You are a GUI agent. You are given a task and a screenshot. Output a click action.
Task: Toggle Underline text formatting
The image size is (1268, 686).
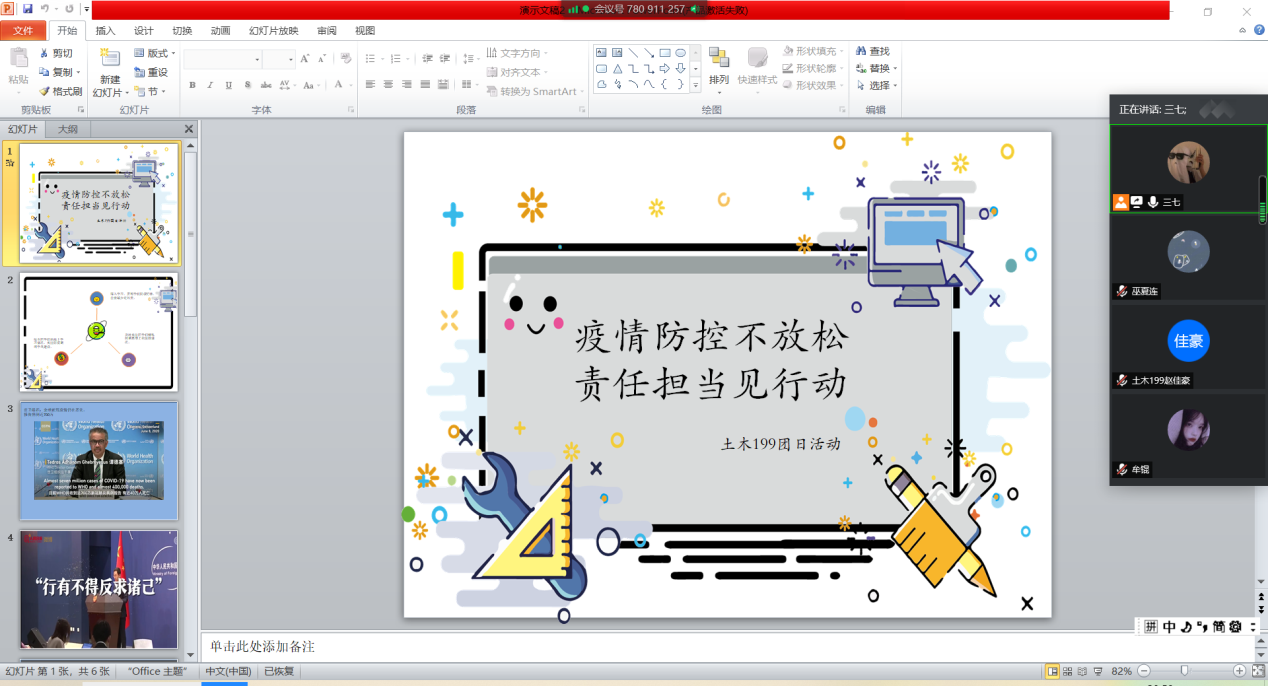point(229,85)
